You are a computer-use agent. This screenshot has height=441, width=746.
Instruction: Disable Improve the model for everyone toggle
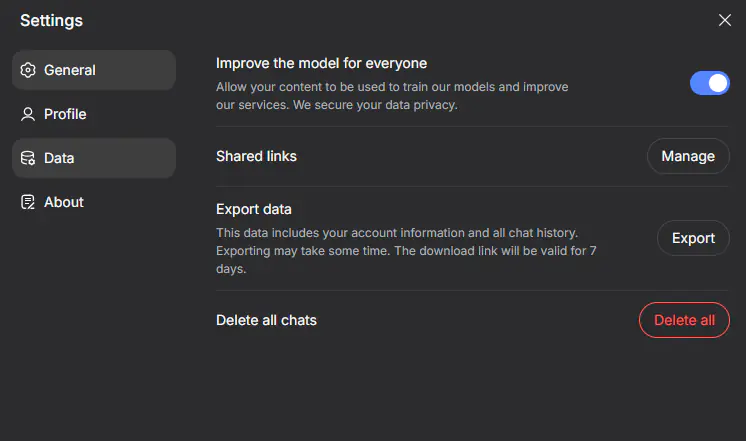[709, 83]
